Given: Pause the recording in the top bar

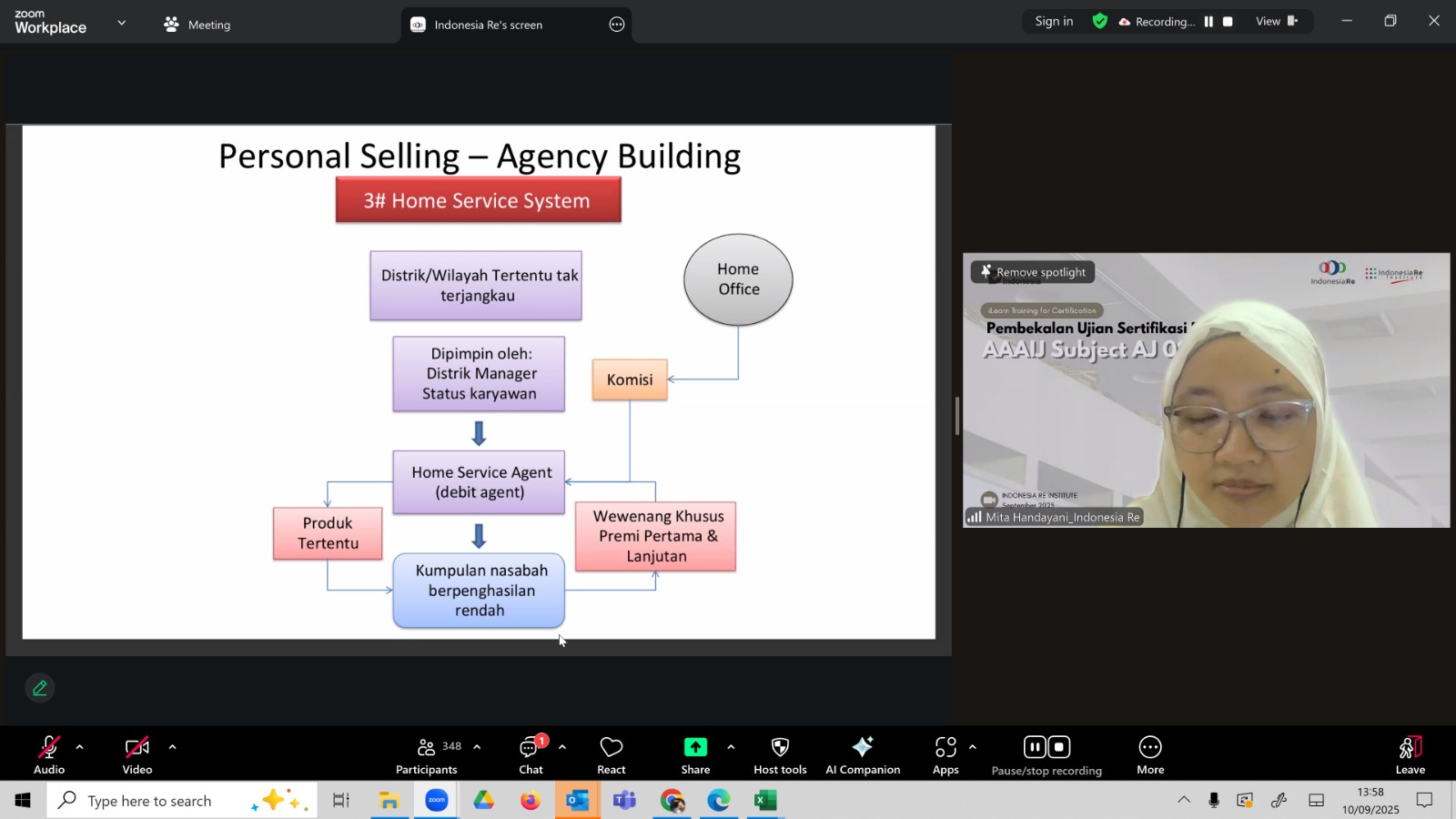Looking at the screenshot, I should click(1208, 22).
